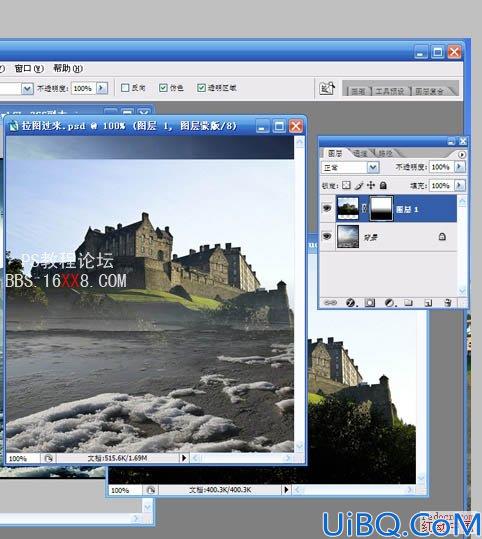482x539 pixels.
Task: Click the trash icon to delete layer
Action: [x=448, y=302]
